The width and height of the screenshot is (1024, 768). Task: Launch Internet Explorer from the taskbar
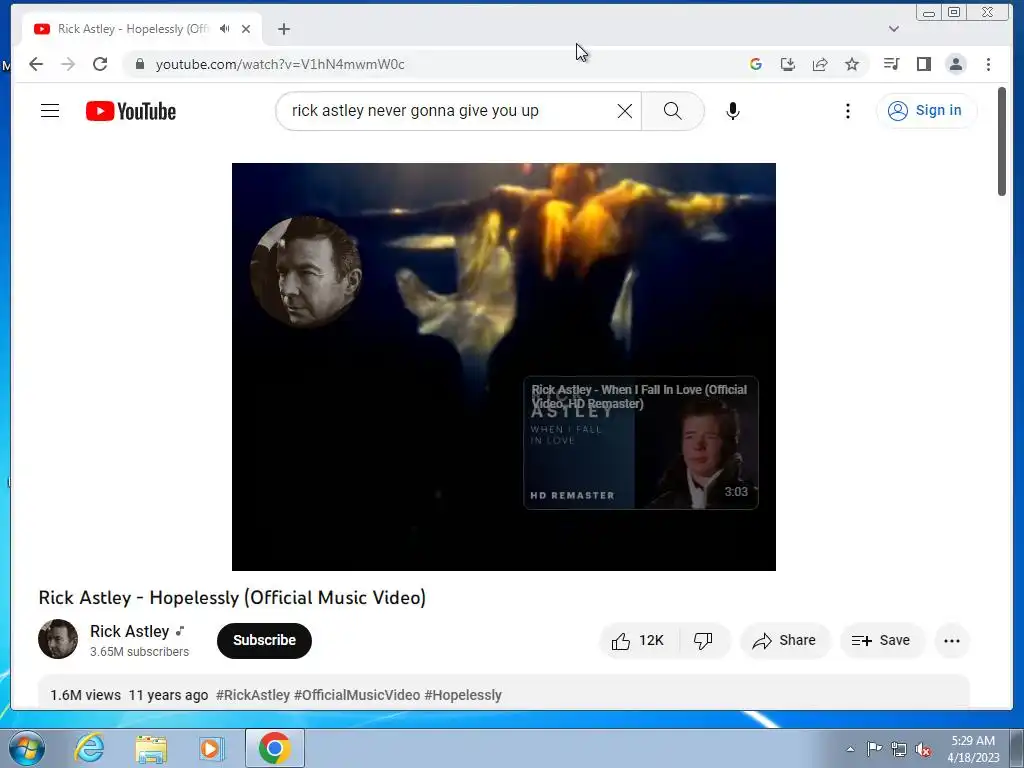coord(89,748)
